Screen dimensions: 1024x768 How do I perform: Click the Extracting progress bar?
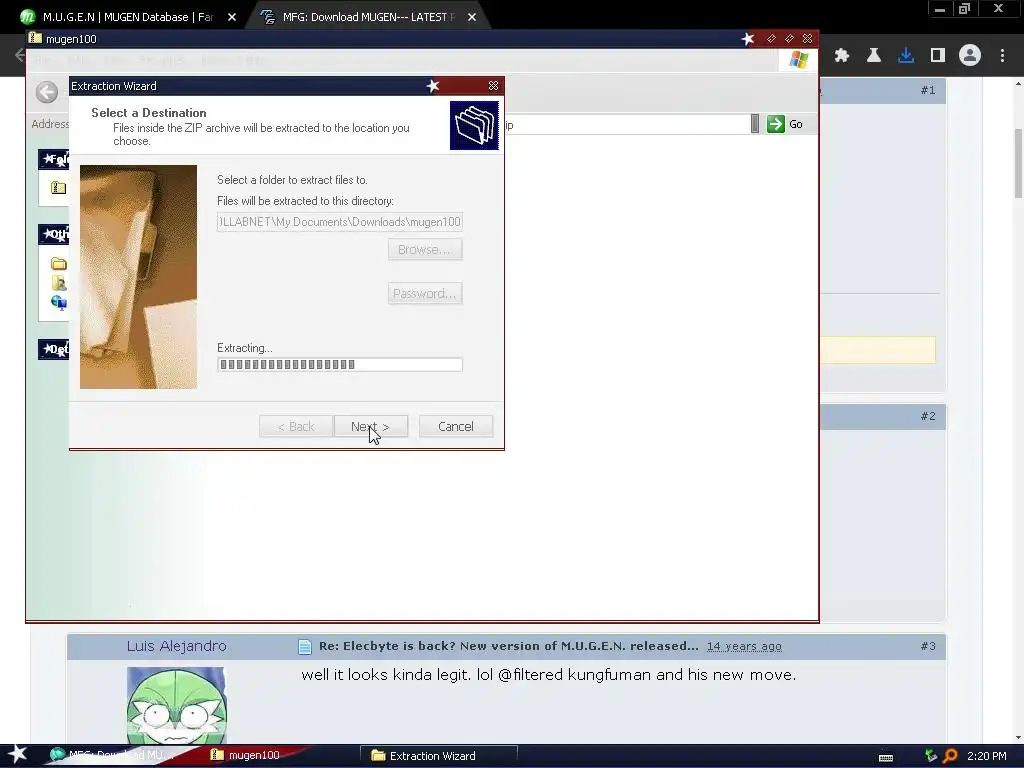coord(340,364)
